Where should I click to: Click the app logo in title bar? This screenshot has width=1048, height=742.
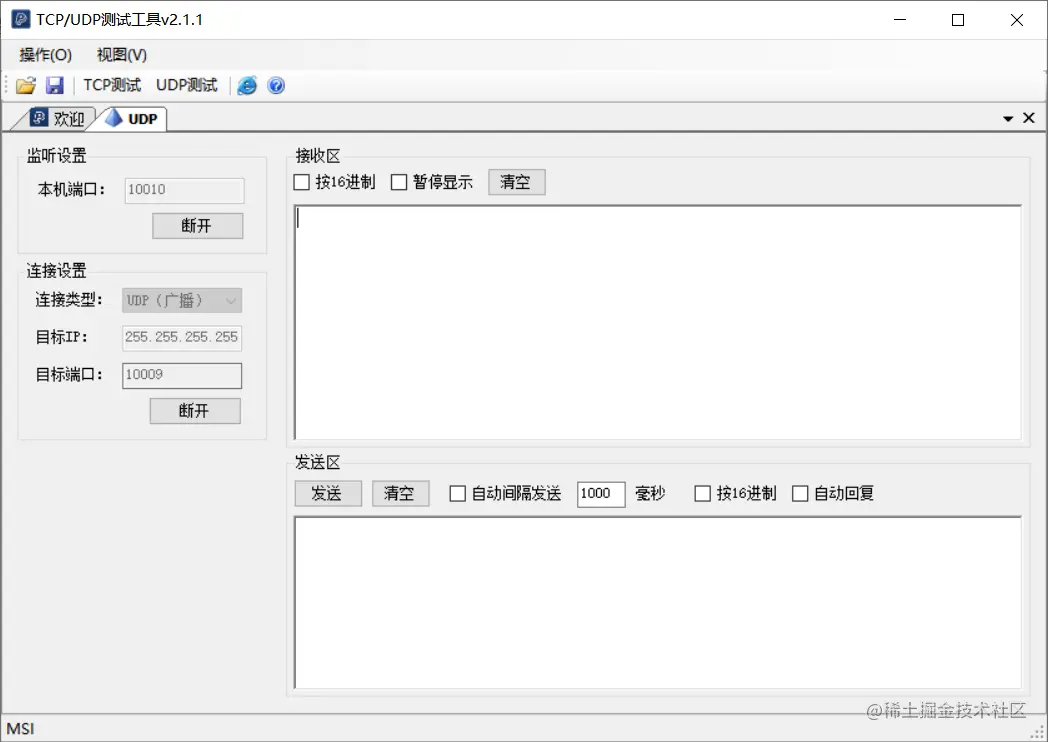click(21, 19)
